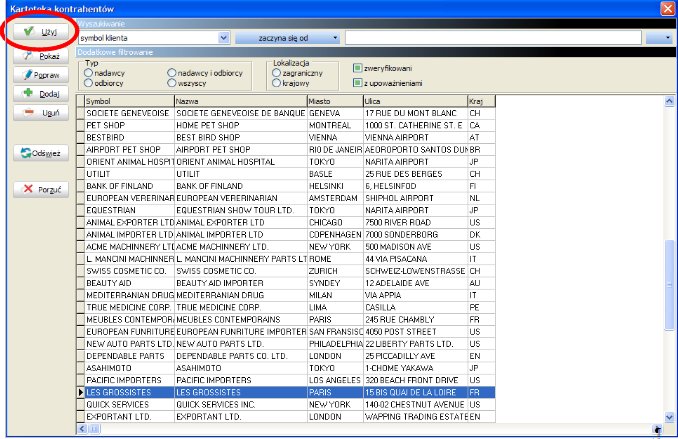Select the LOS ANGELES city cell
This screenshot has width=678, height=439.
[x=335, y=380]
